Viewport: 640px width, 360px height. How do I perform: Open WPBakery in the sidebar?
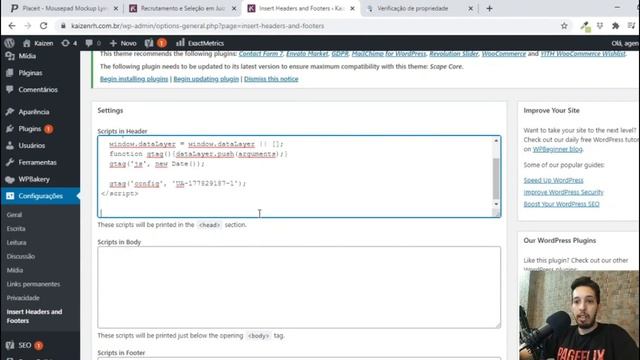34,179
